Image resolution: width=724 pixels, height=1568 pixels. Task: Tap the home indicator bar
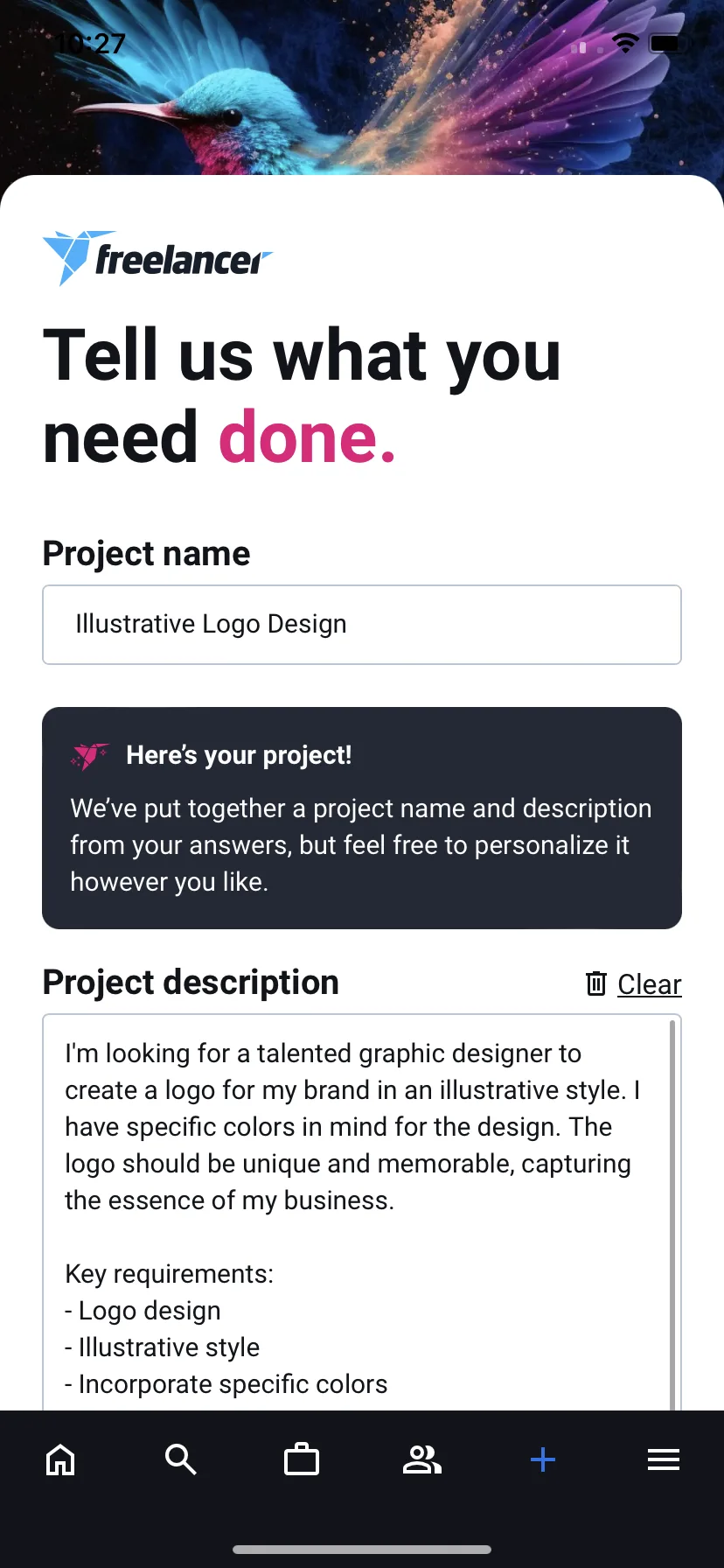point(362,1550)
